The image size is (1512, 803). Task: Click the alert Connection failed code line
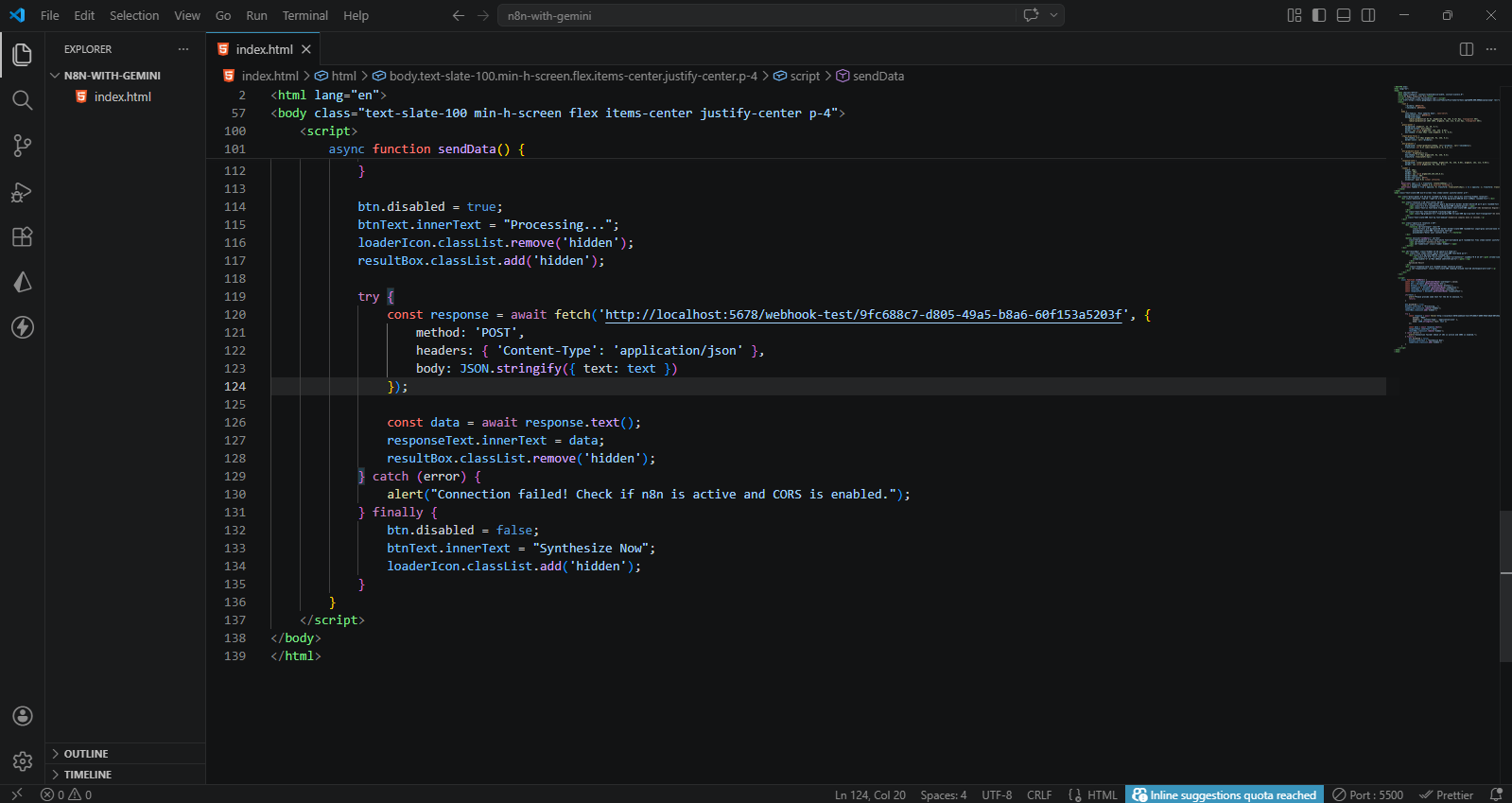649,495
